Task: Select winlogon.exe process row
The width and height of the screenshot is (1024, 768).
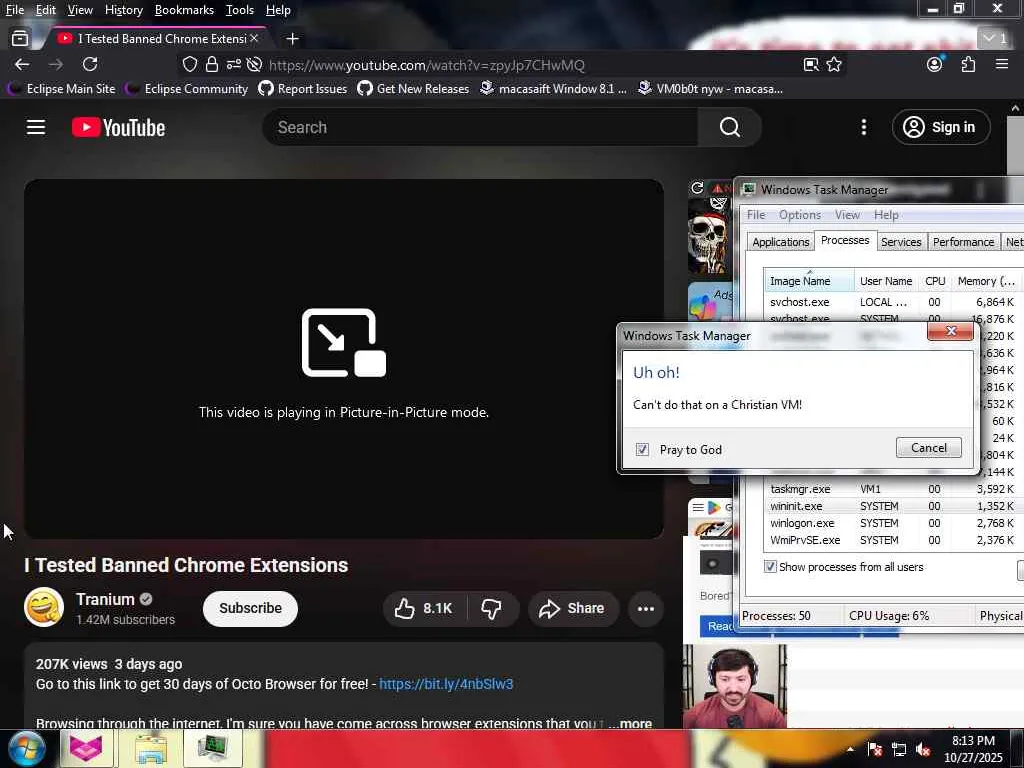Action: click(x=892, y=523)
